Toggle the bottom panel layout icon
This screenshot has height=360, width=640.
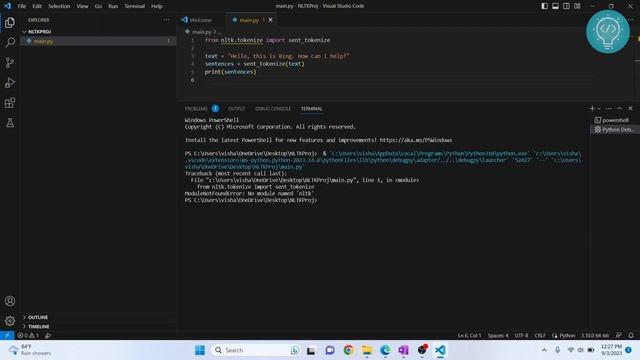point(556,6)
